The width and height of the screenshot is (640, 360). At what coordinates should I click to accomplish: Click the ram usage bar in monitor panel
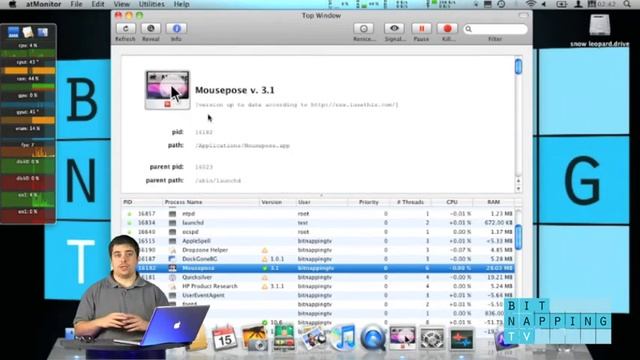click(x=28, y=86)
